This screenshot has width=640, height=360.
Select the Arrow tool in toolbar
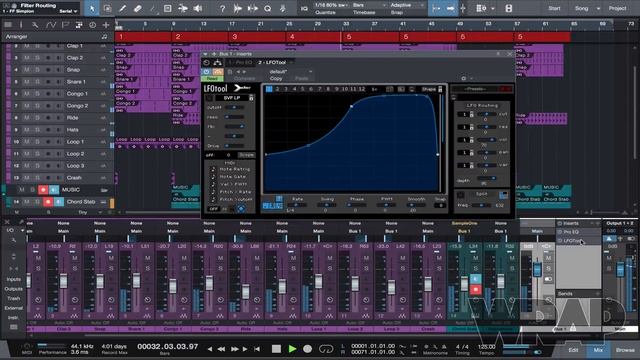point(92,8)
